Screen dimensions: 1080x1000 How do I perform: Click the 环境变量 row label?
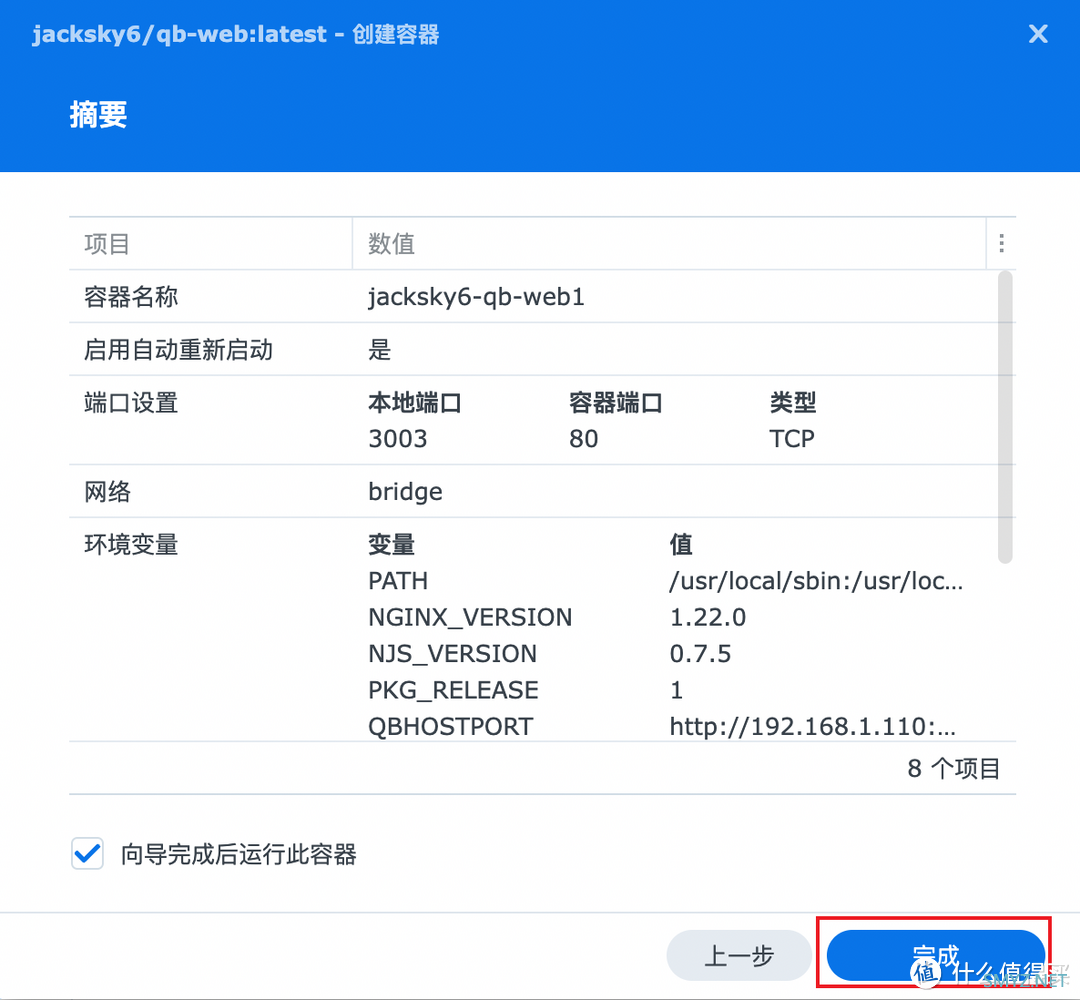tap(131, 545)
